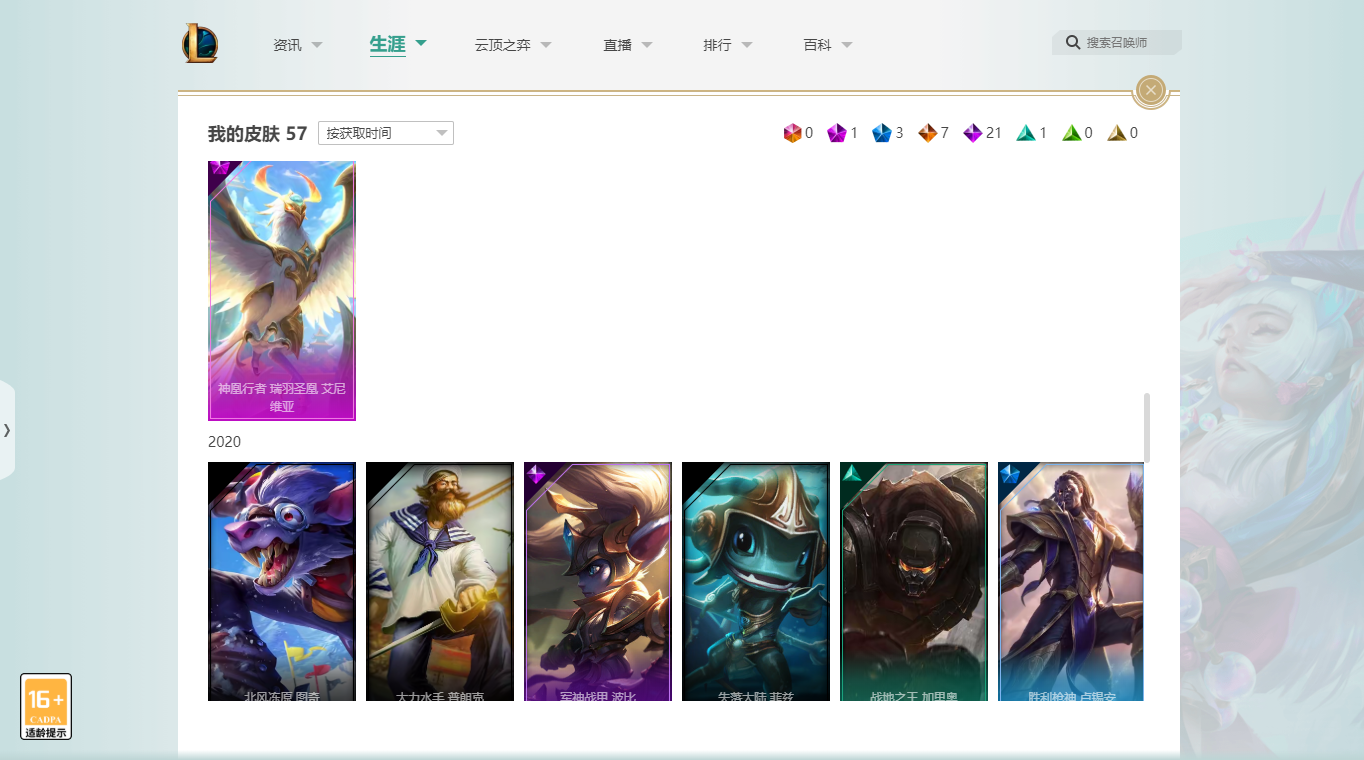Click the 2020 year heading
1364x760 pixels.
224,441
